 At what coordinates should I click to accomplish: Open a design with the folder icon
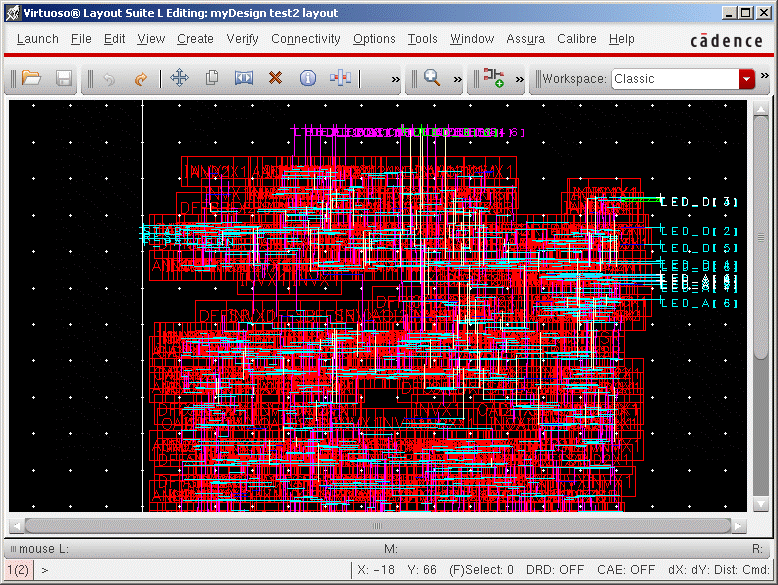click(31, 78)
